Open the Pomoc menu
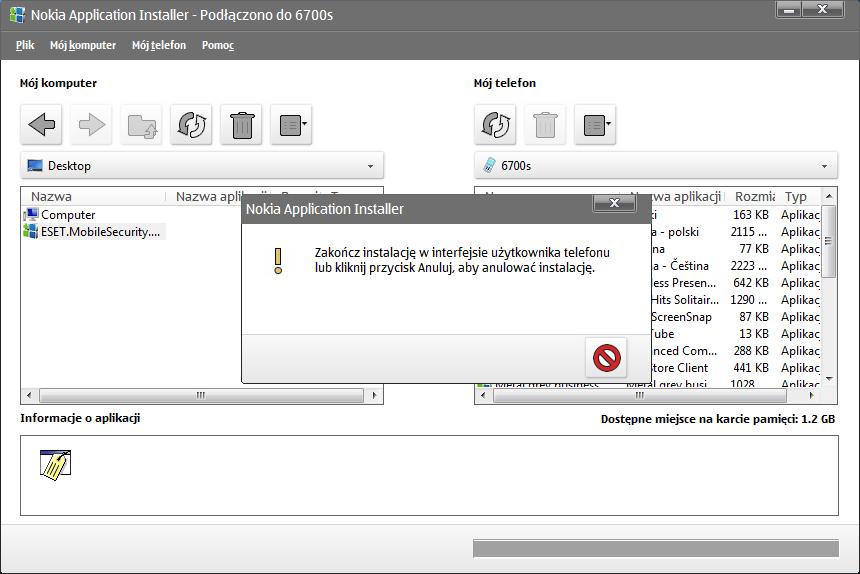This screenshot has height=574, width=860. pos(218,45)
